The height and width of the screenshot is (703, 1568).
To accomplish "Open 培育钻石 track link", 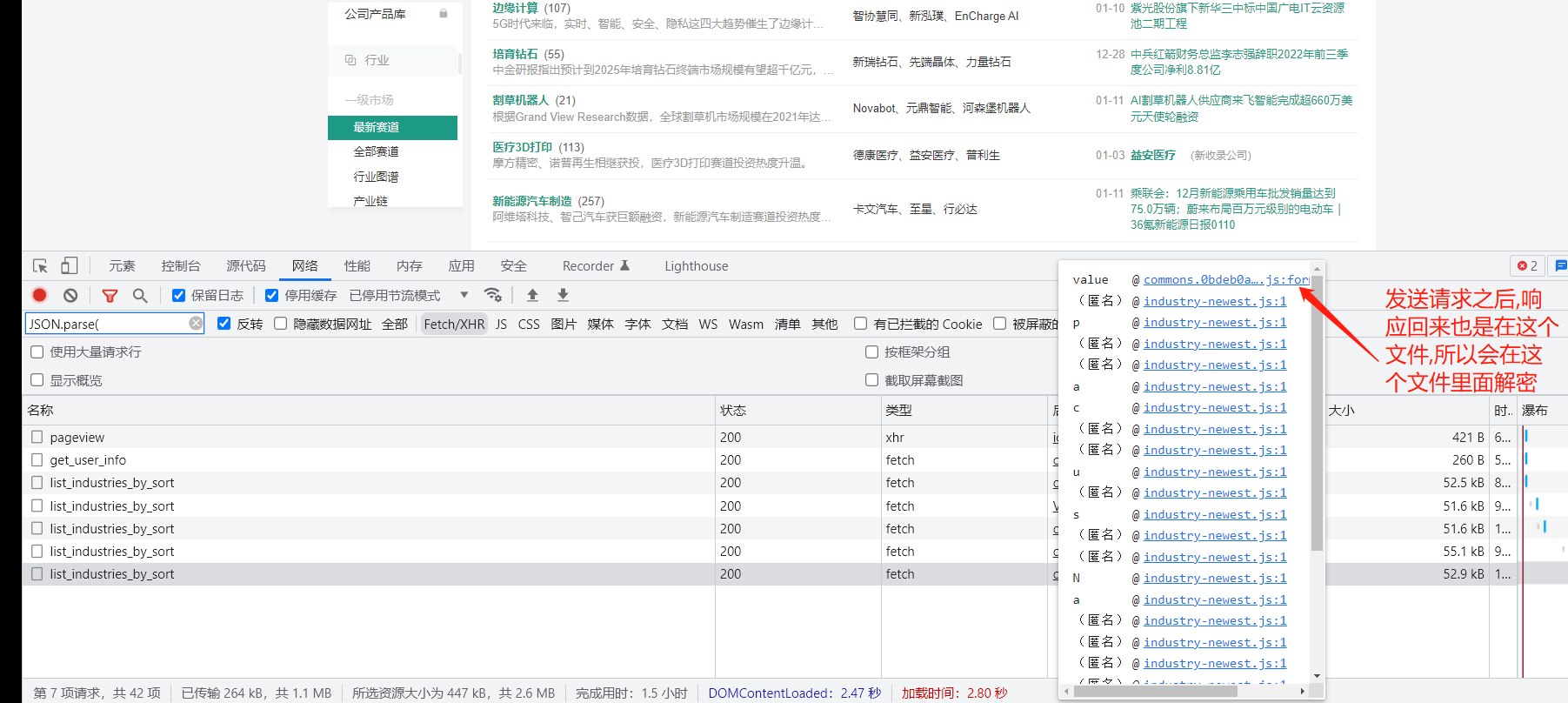I will tap(516, 54).
